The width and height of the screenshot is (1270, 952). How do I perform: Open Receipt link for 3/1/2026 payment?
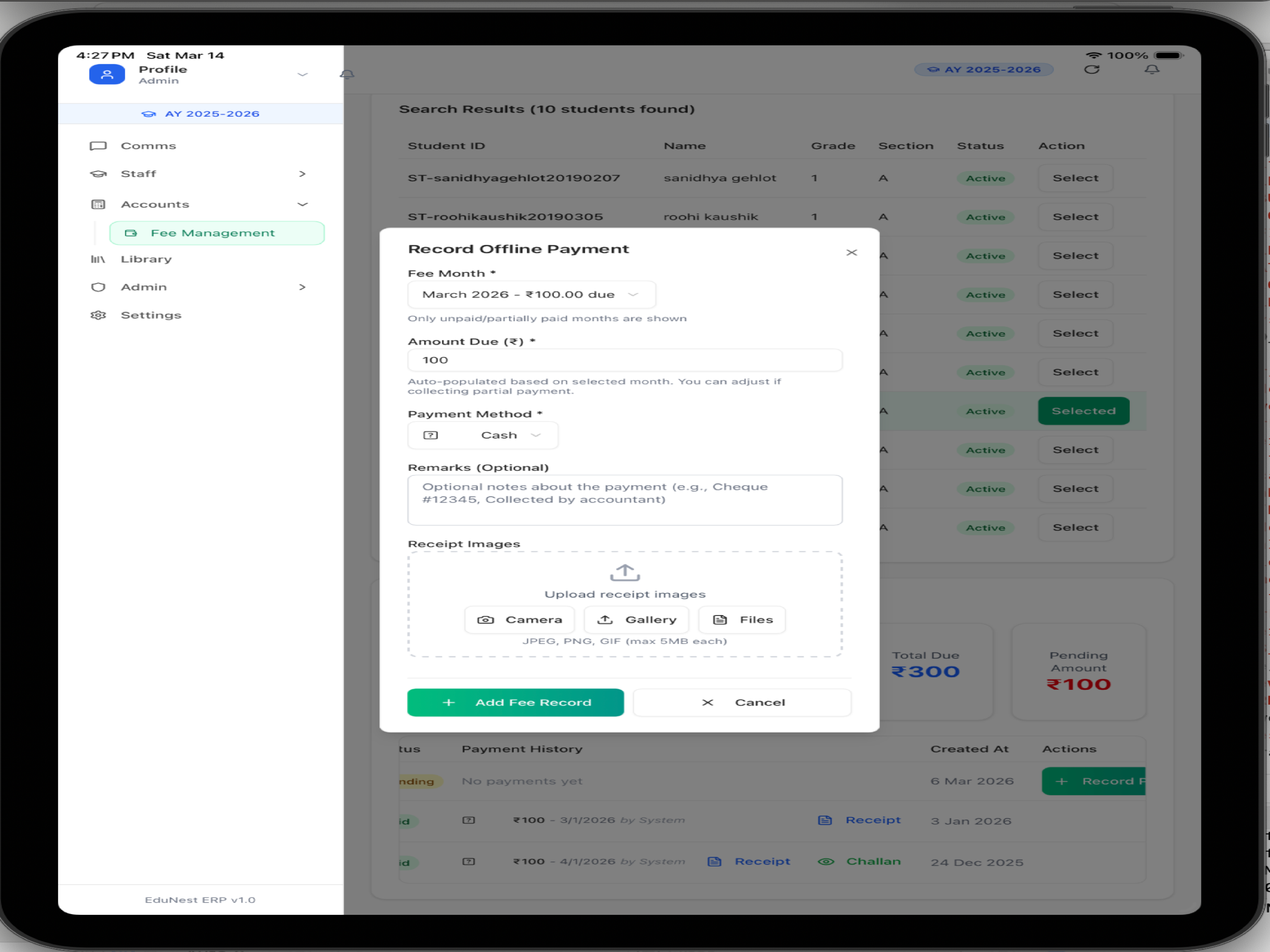pyautogui.click(x=860, y=820)
